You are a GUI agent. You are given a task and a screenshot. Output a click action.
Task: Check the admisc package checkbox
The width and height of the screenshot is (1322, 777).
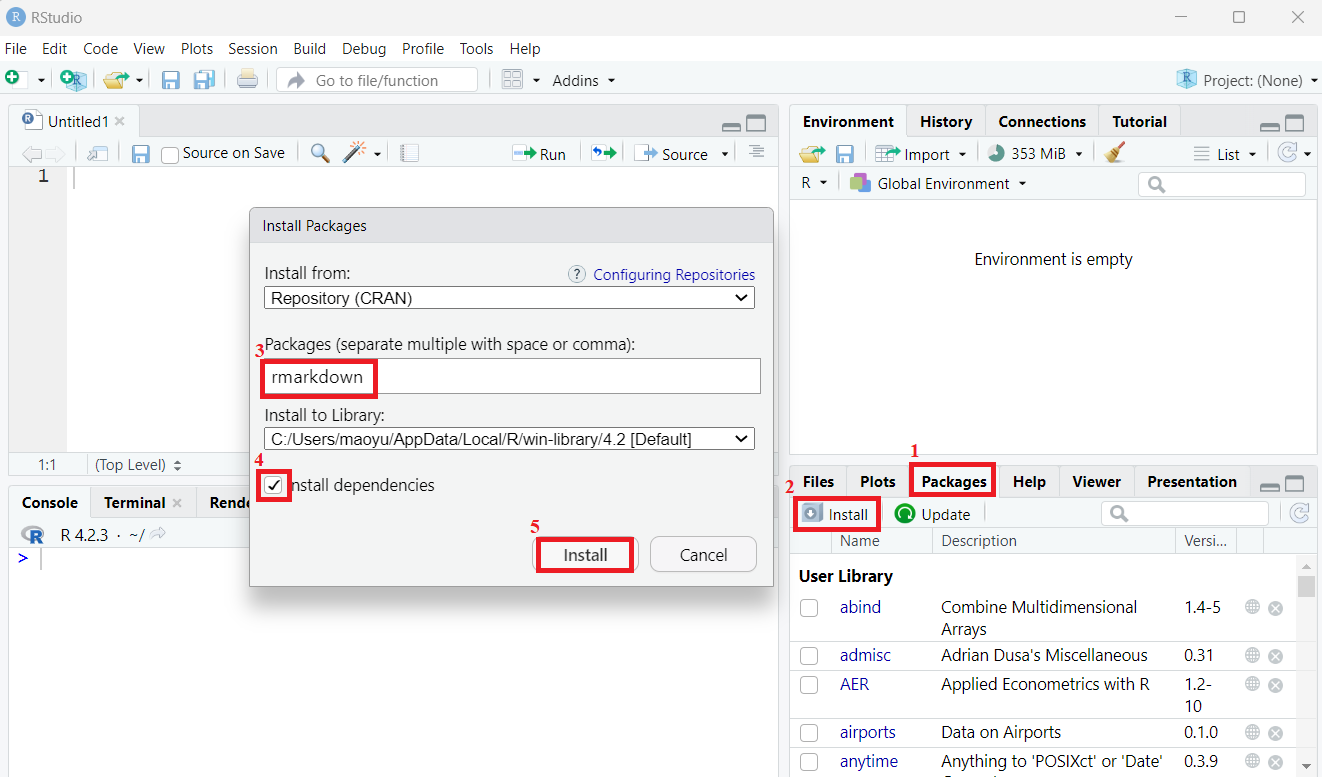tap(809, 656)
